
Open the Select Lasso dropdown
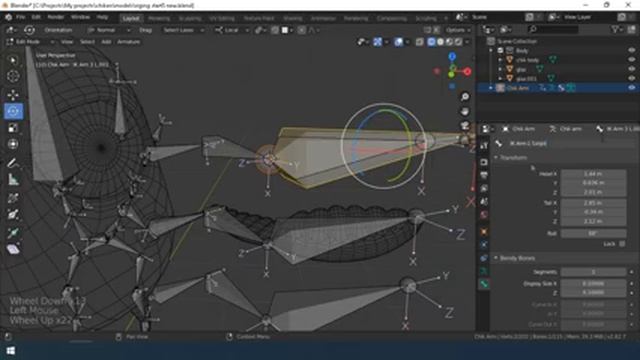click(183, 30)
